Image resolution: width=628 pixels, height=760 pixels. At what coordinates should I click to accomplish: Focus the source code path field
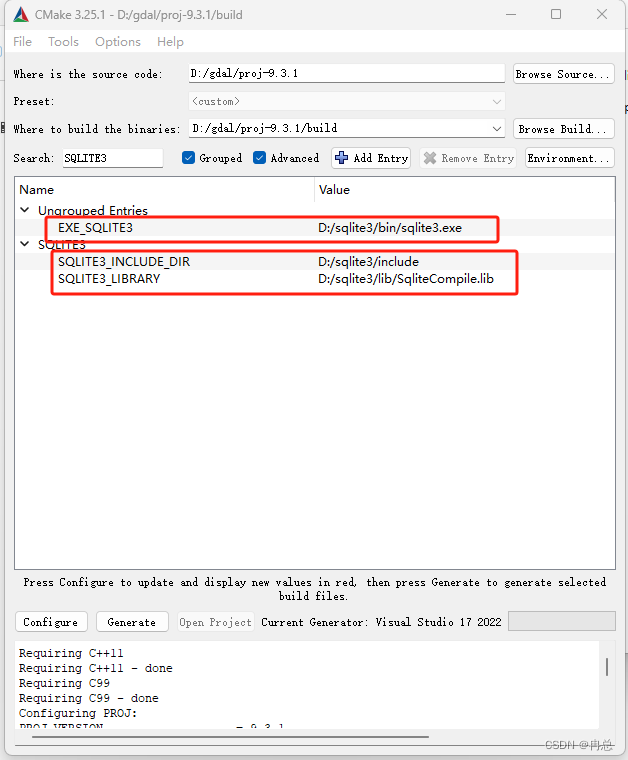point(346,74)
